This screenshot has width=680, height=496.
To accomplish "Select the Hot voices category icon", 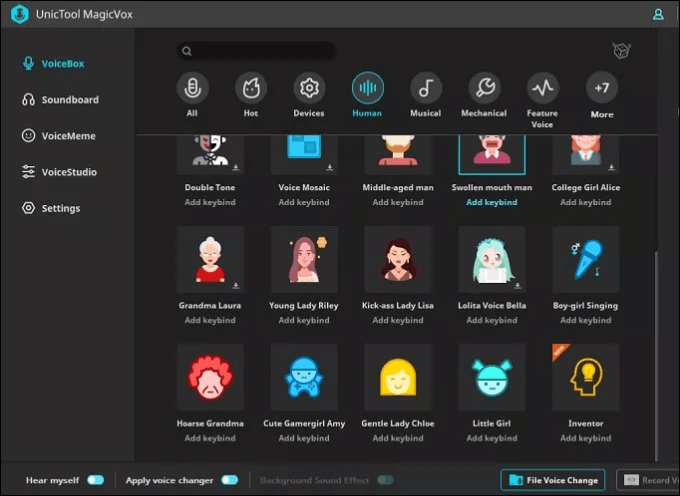I will pyautogui.click(x=251, y=89).
